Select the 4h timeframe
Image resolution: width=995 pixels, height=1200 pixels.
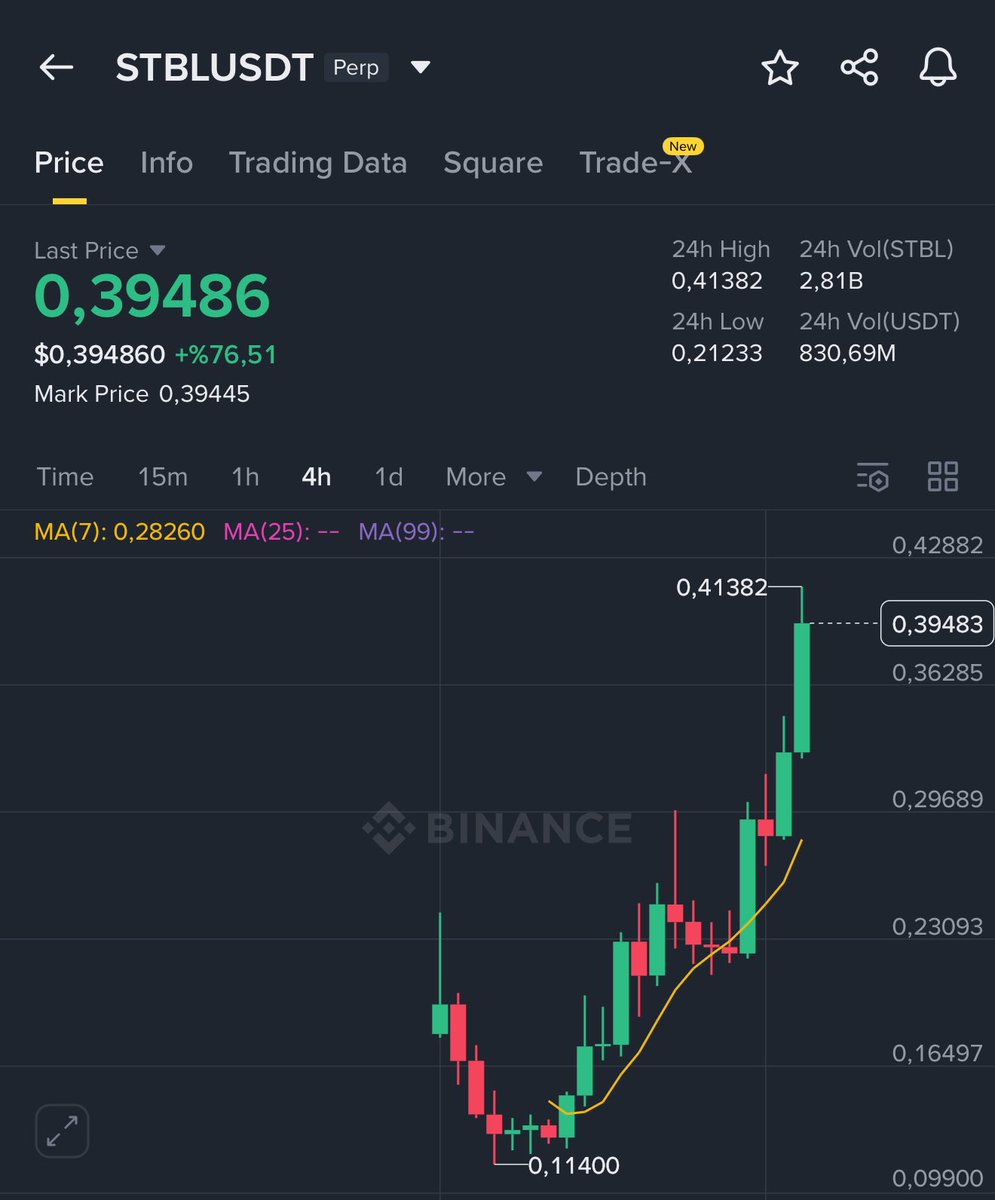(x=316, y=477)
